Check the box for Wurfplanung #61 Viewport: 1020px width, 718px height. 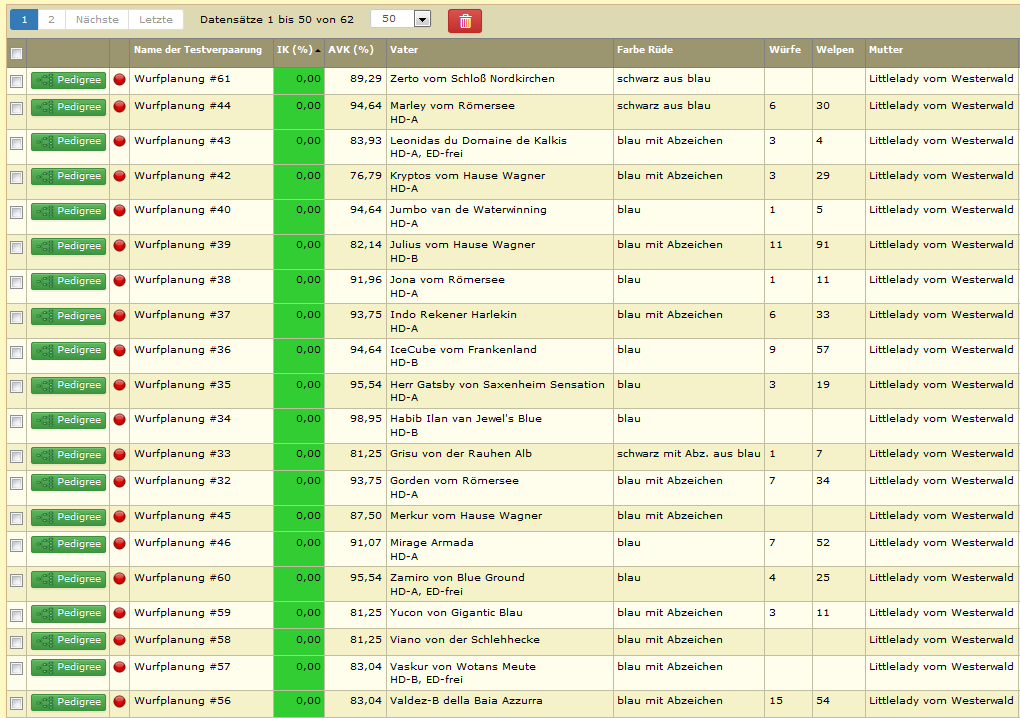click(17, 81)
